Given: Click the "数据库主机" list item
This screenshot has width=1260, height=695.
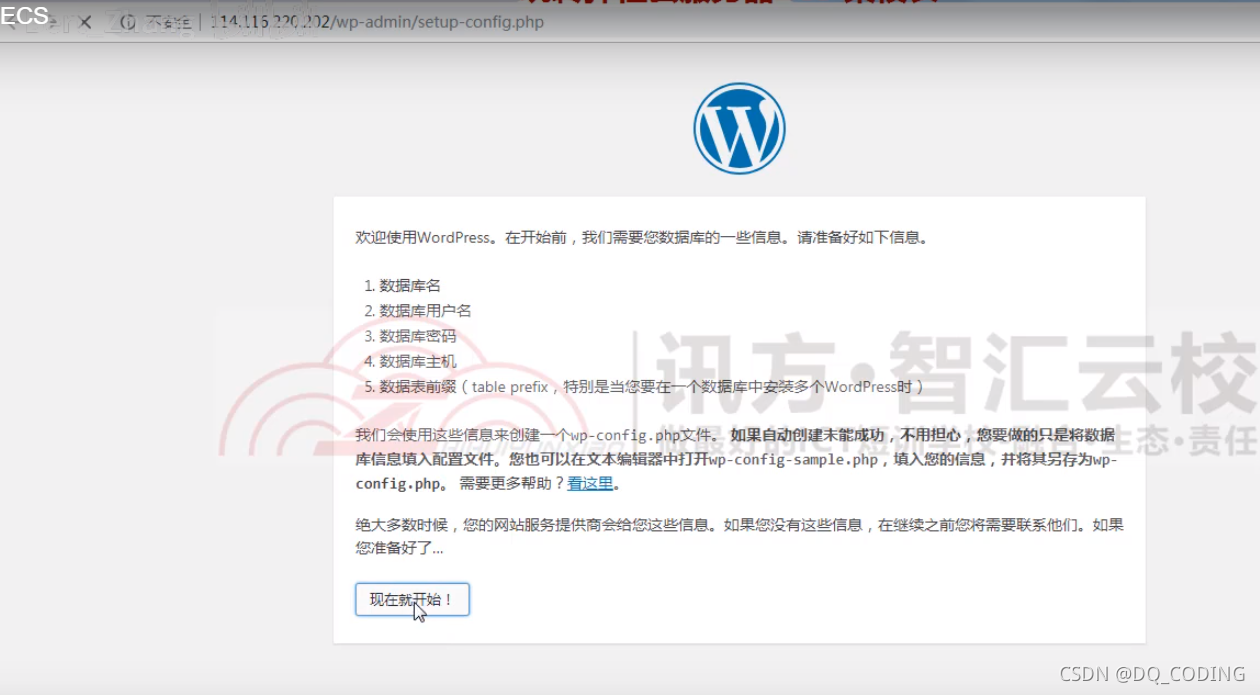Looking at the screenshot, I should [x=418, y=361].
